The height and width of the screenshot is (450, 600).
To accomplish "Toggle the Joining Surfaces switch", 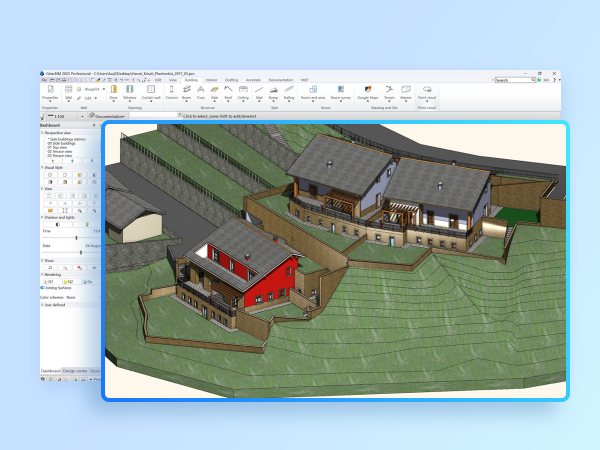I will pyautogui.click(x=42, y=288).
